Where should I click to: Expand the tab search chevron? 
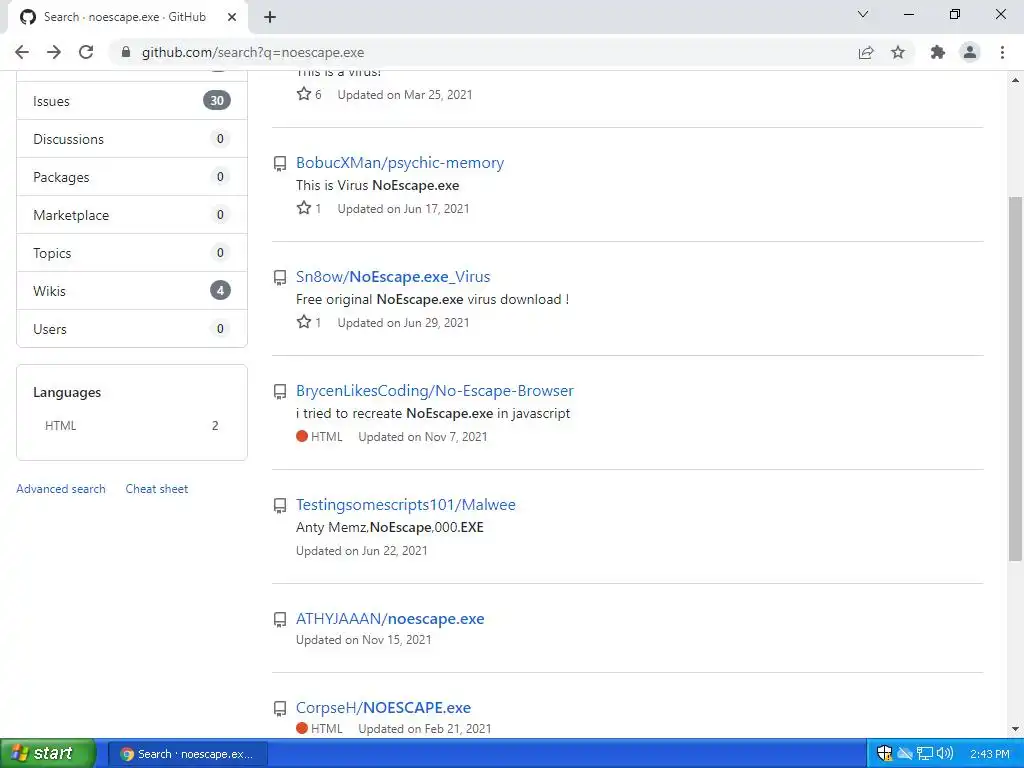(x=863, y=14)
